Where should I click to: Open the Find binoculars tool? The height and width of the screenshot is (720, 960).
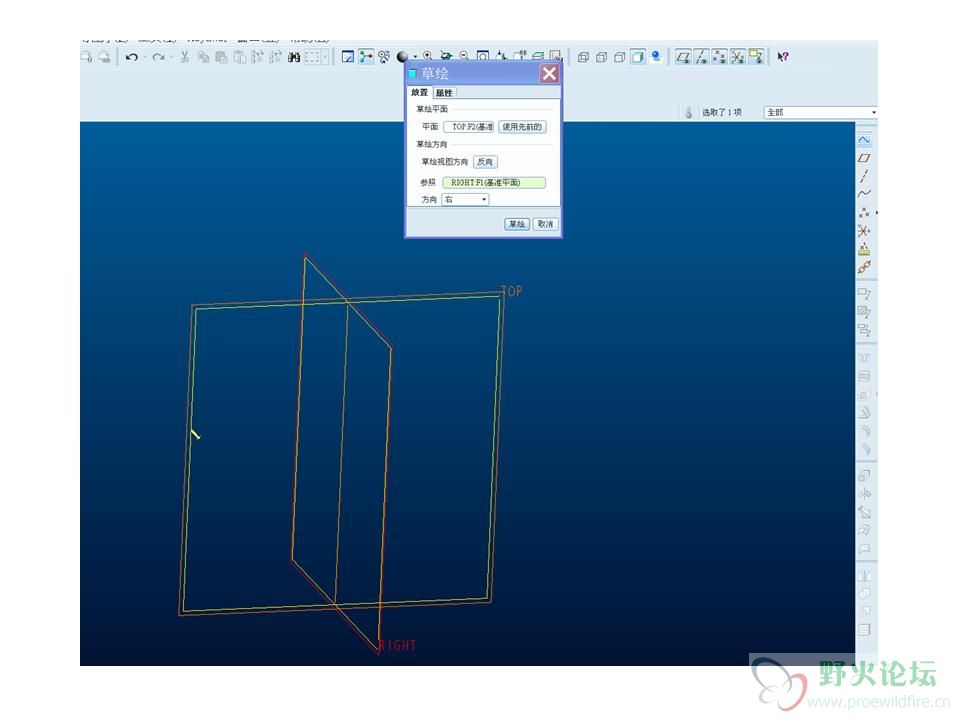(294, 57)
